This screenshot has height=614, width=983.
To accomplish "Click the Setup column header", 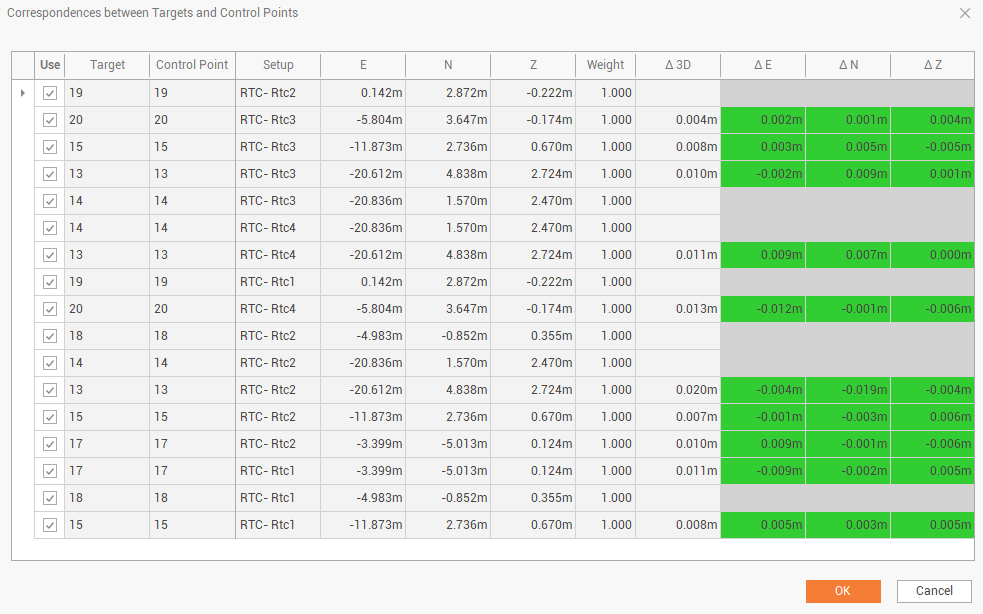I will [278, 65].
